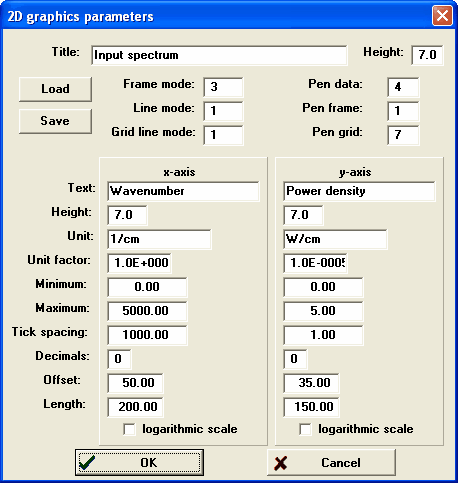Click the Pen data field
Image resolution: width=458 pixels, height=483 pixels.
(403, 87)
